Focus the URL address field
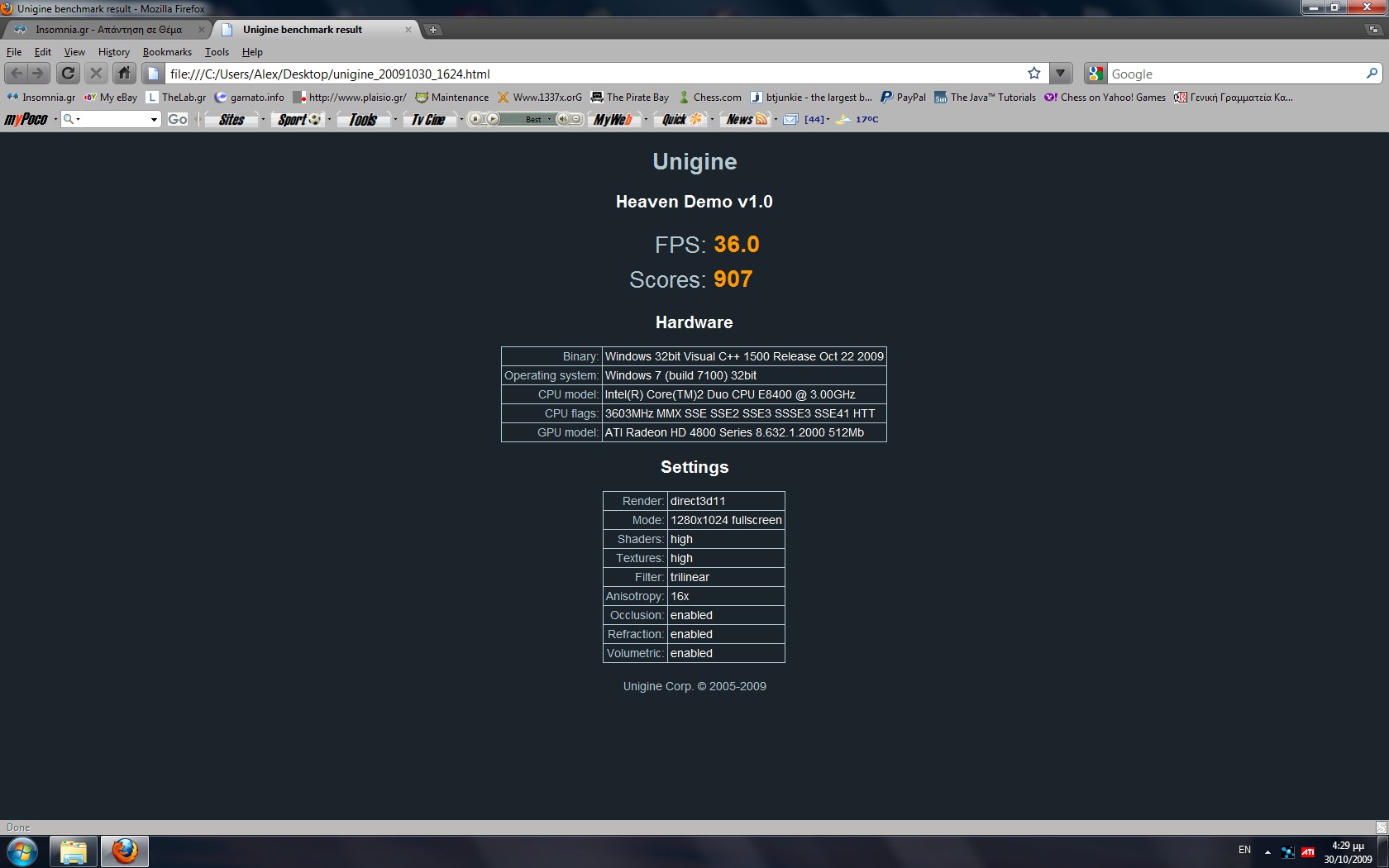Image resolution: width=1389 pixels, height=868 pixels. [594, 74]
